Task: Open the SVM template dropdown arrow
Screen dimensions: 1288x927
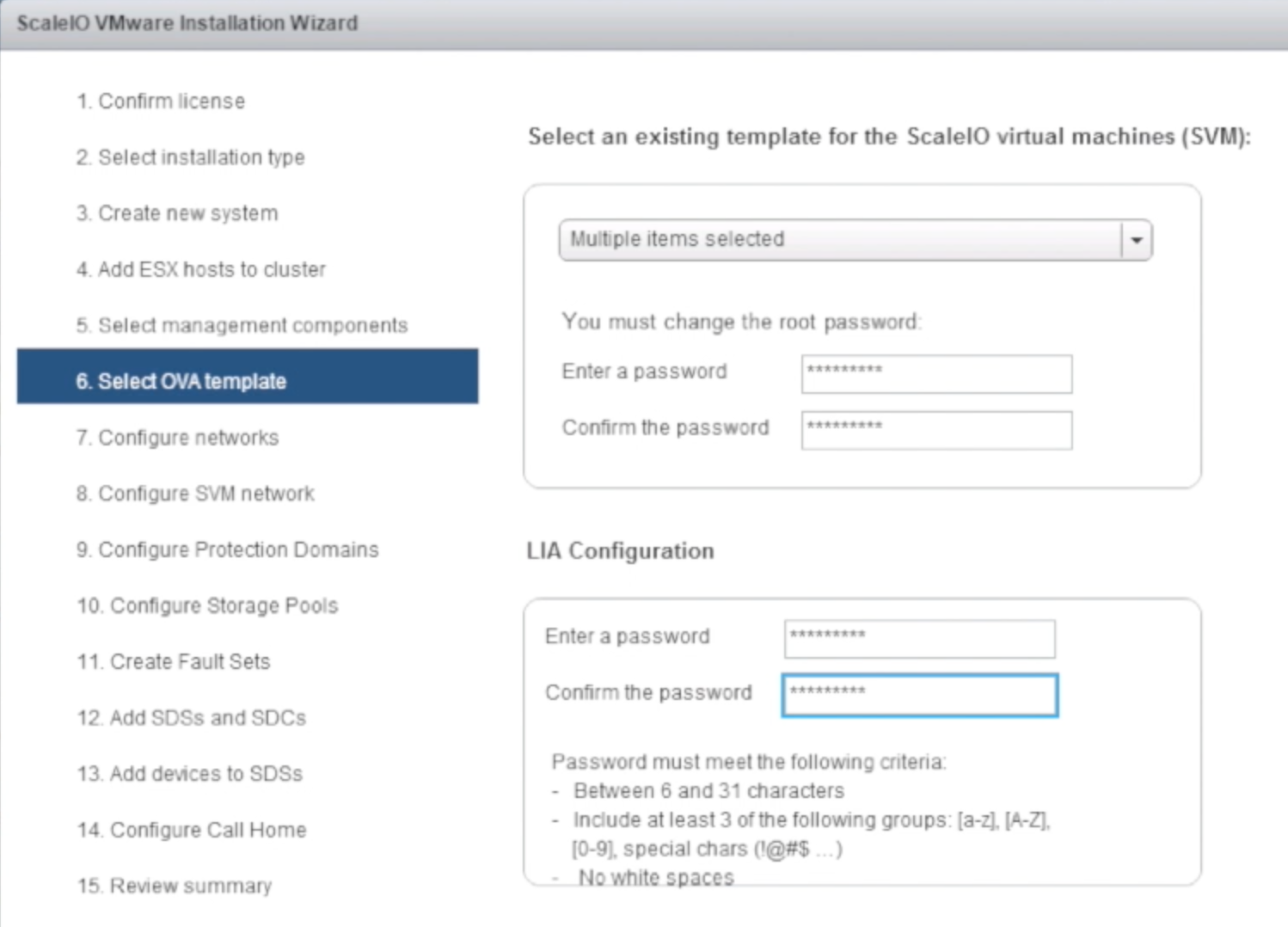Action: pyautogui.click(x=1137, y=240)
